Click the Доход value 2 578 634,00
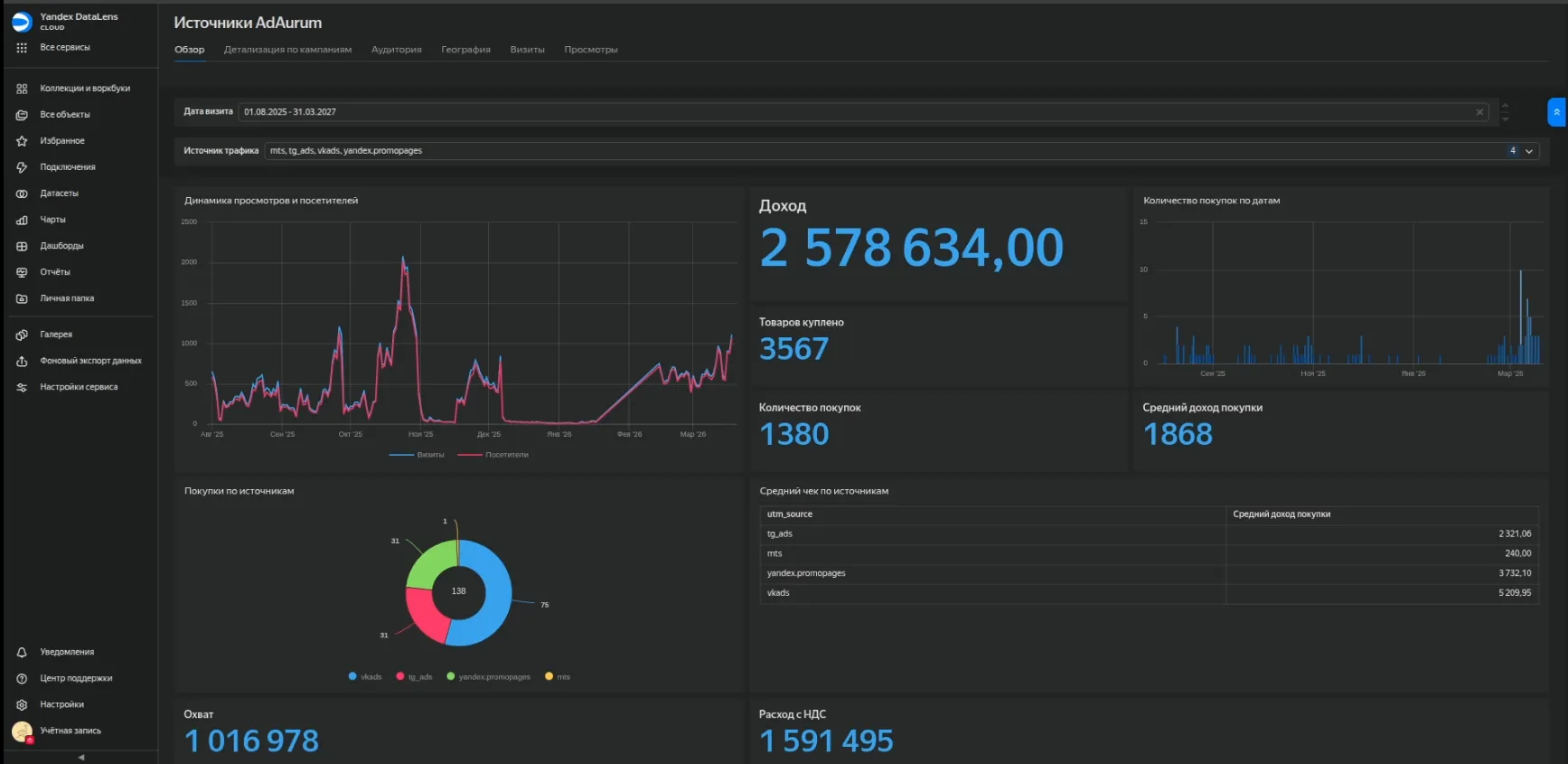1568x764 pixels. 912,248
